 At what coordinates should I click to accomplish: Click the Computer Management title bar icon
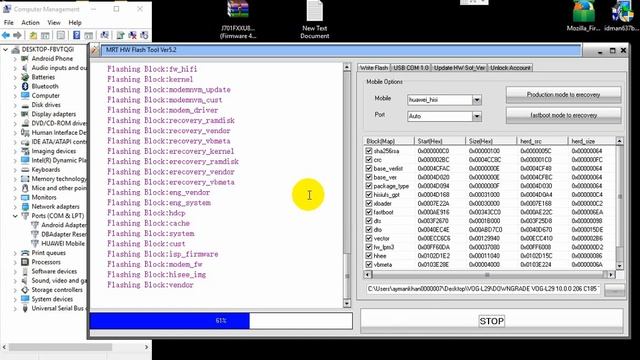coord(7,9)
